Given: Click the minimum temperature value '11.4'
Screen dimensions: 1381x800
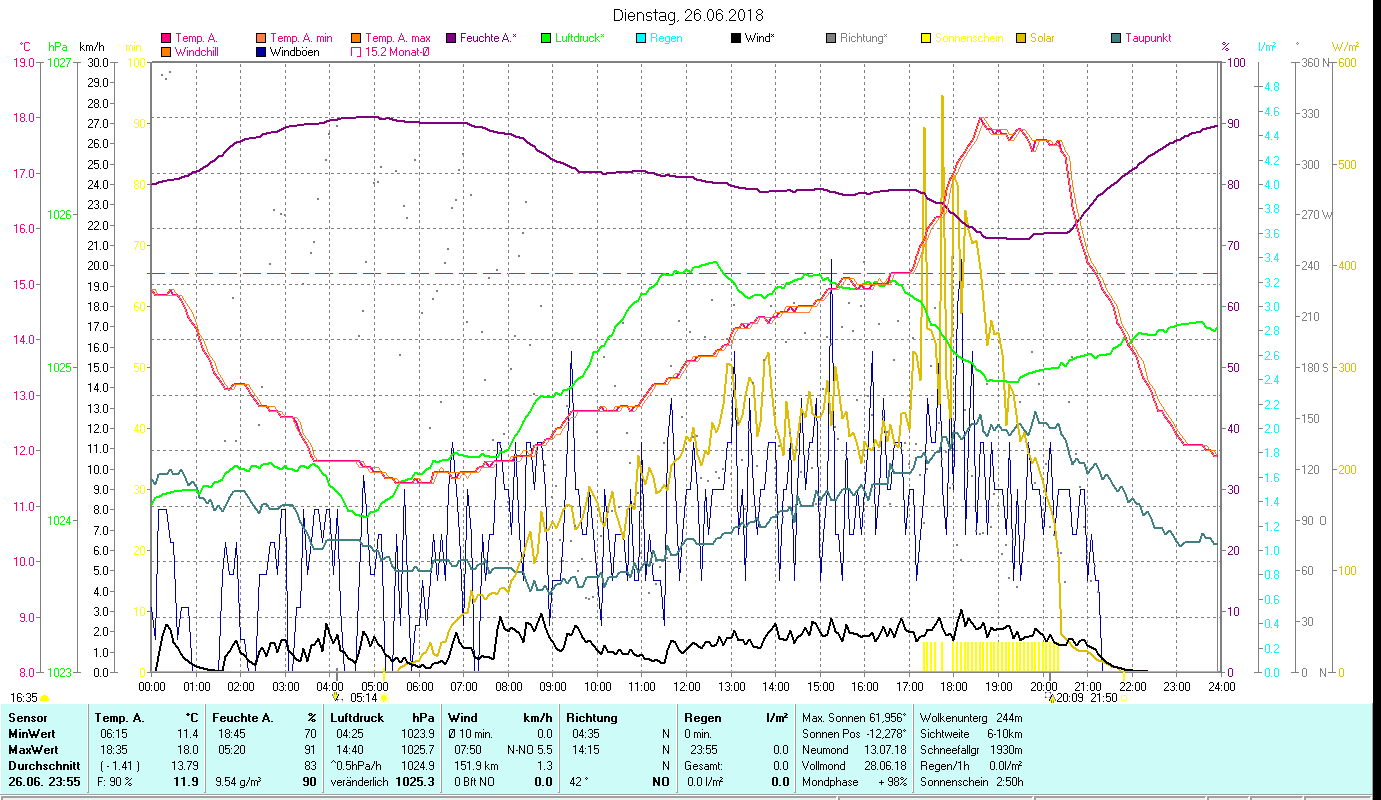Looking at the screenshot, I should 187,734.
